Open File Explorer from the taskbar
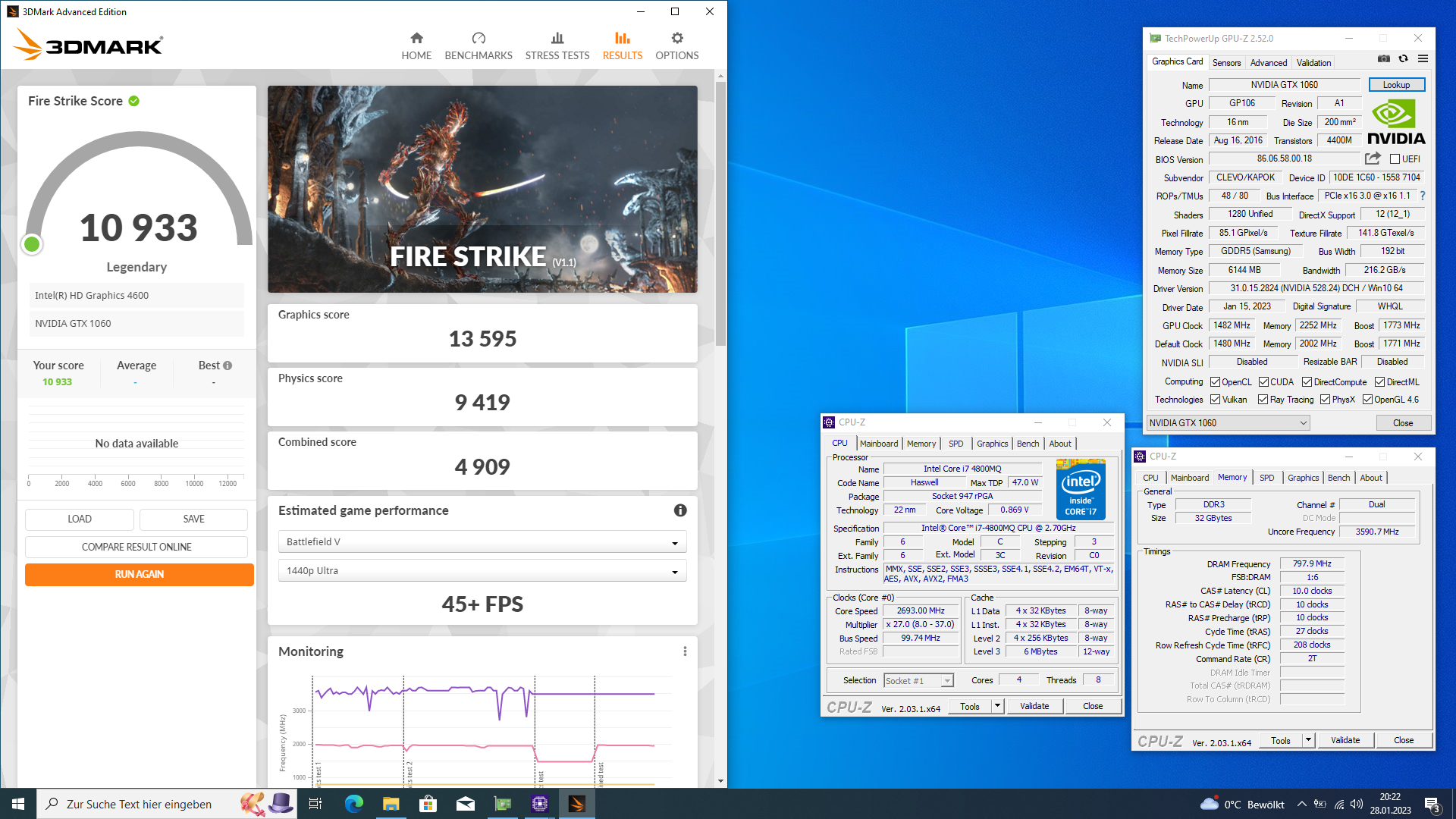 point(391,804)
